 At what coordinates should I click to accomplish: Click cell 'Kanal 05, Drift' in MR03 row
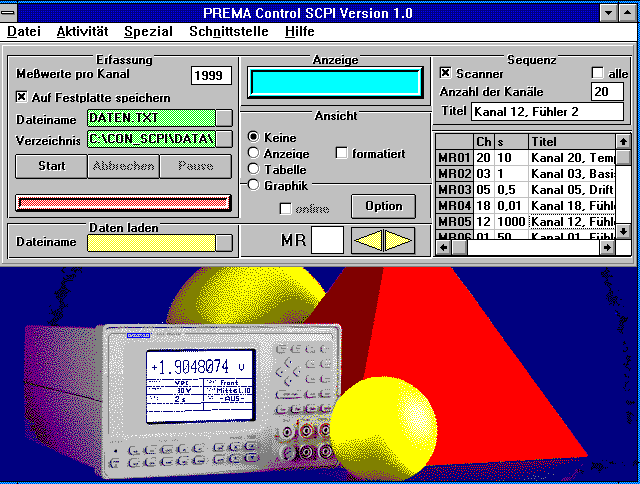point(572,190)
